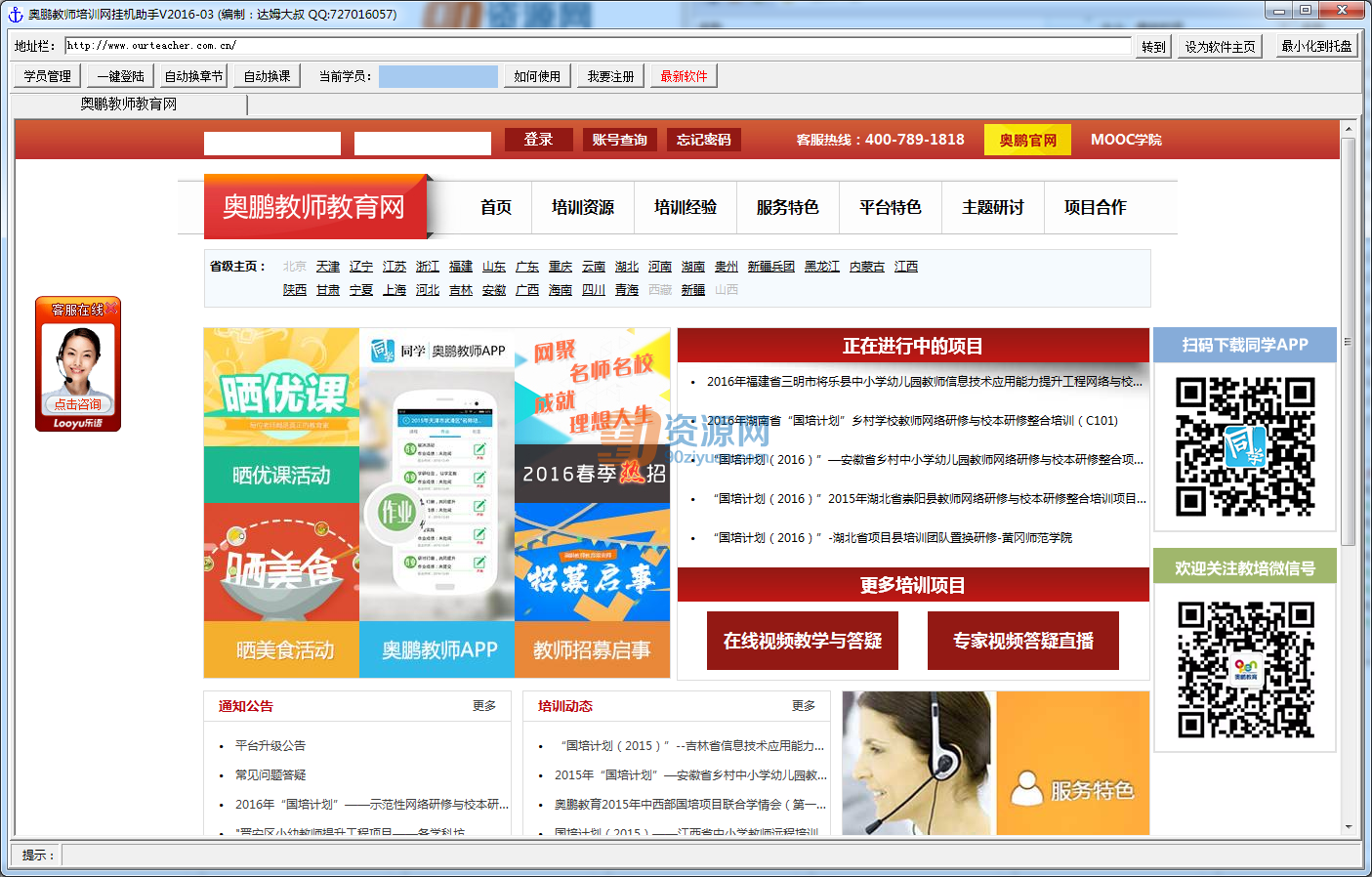
Task: Select province 福建
Action: click(461, 267)
